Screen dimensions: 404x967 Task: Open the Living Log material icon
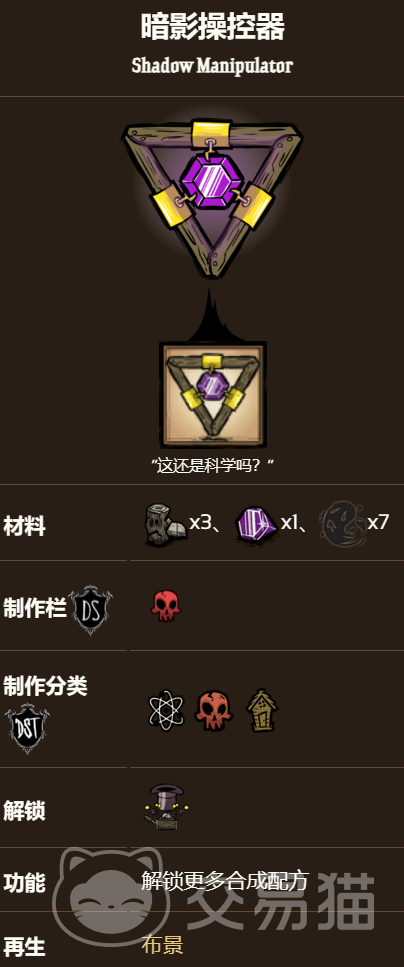164,525
